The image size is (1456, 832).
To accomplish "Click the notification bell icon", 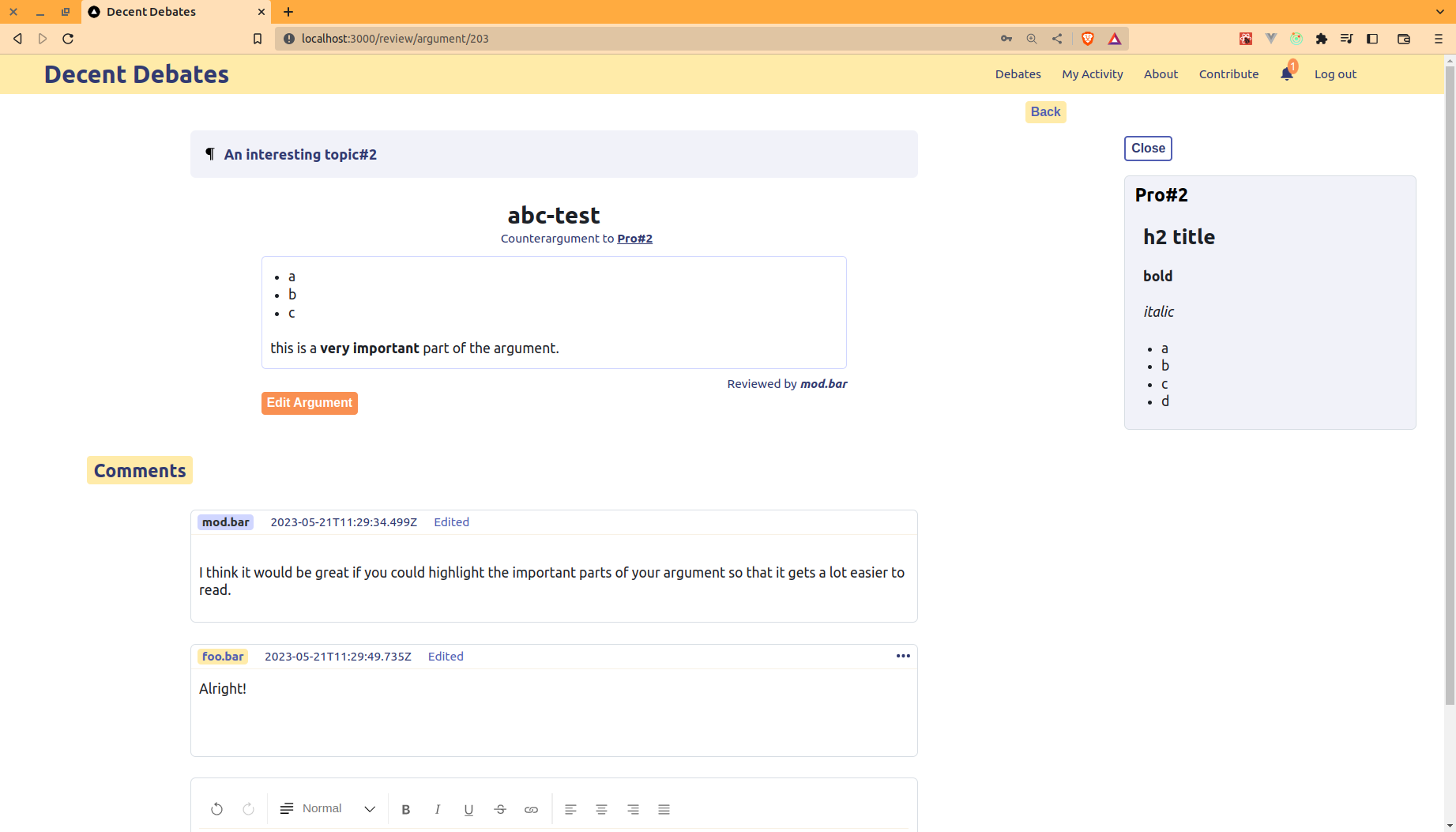I will pos(1287,74).
